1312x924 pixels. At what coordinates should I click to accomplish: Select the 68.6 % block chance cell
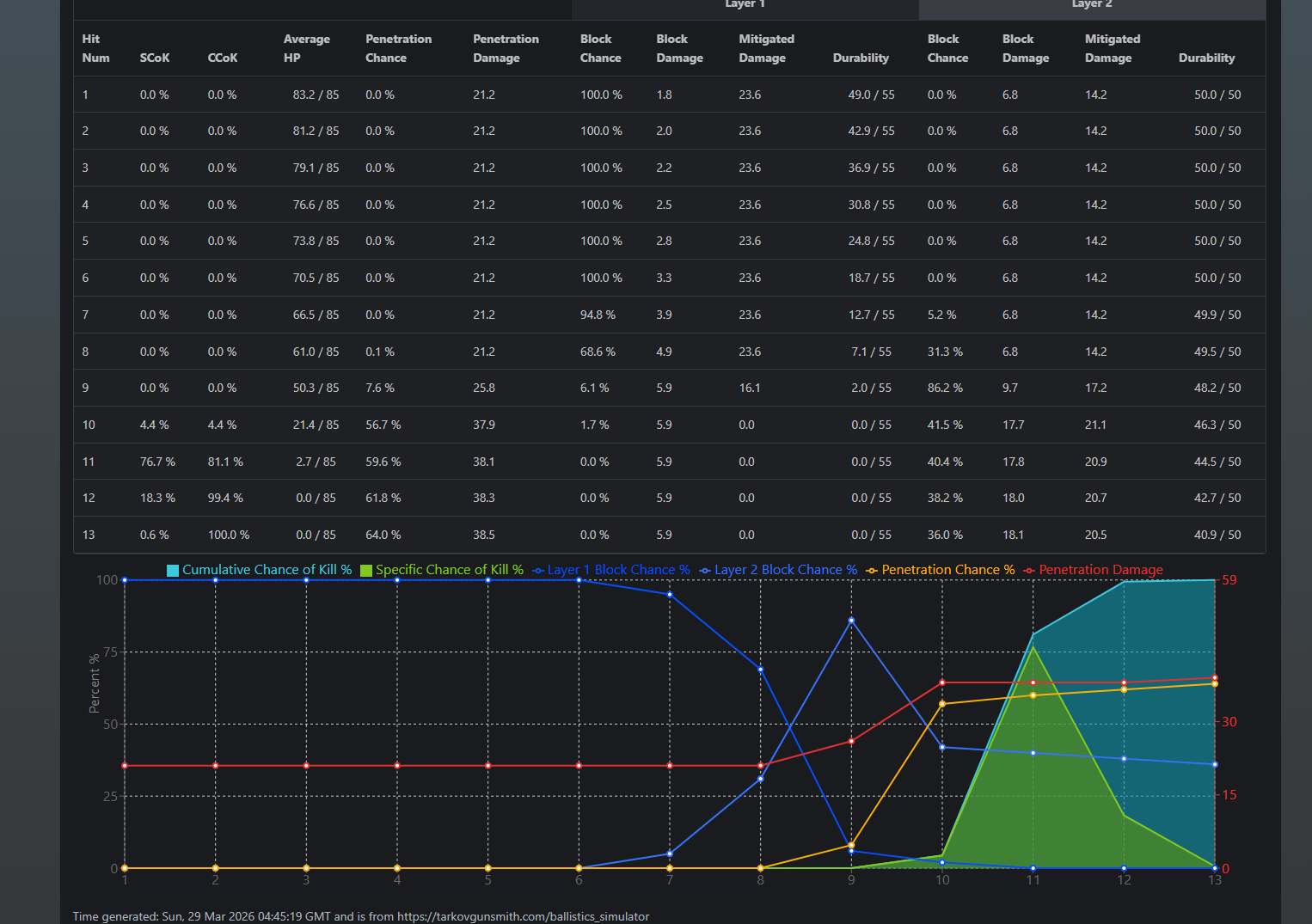[x=598, y=352]
